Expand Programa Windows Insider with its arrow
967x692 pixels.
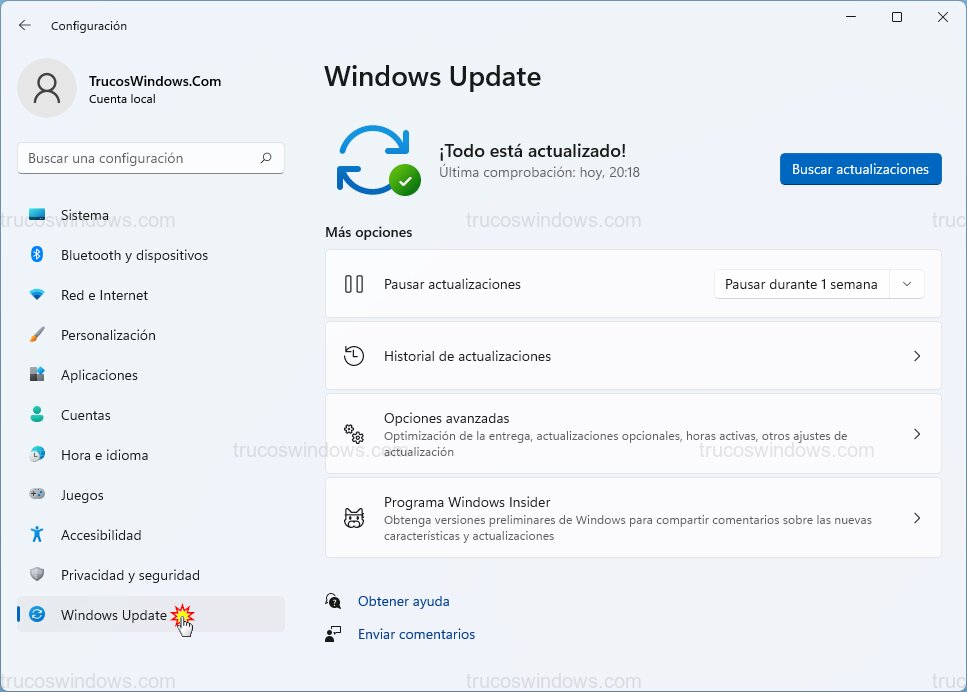[x=917, y=518]
